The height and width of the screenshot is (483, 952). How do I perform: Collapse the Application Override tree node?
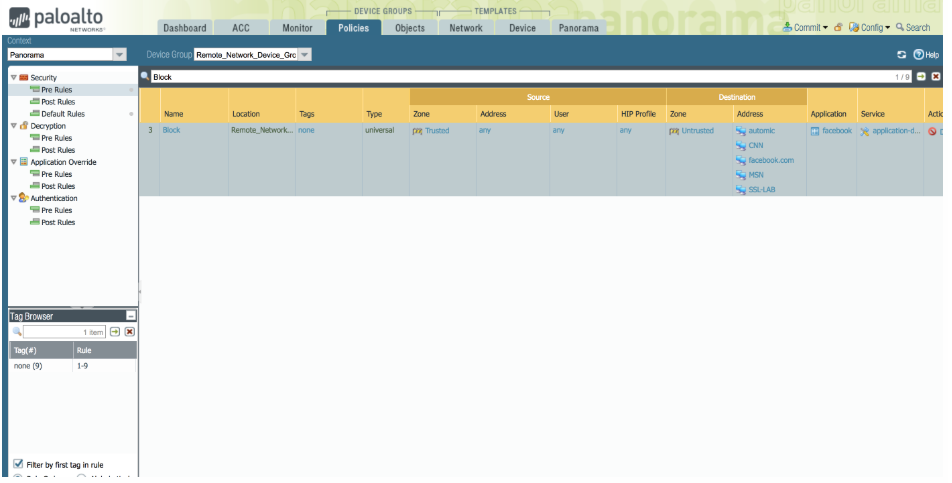13,162
